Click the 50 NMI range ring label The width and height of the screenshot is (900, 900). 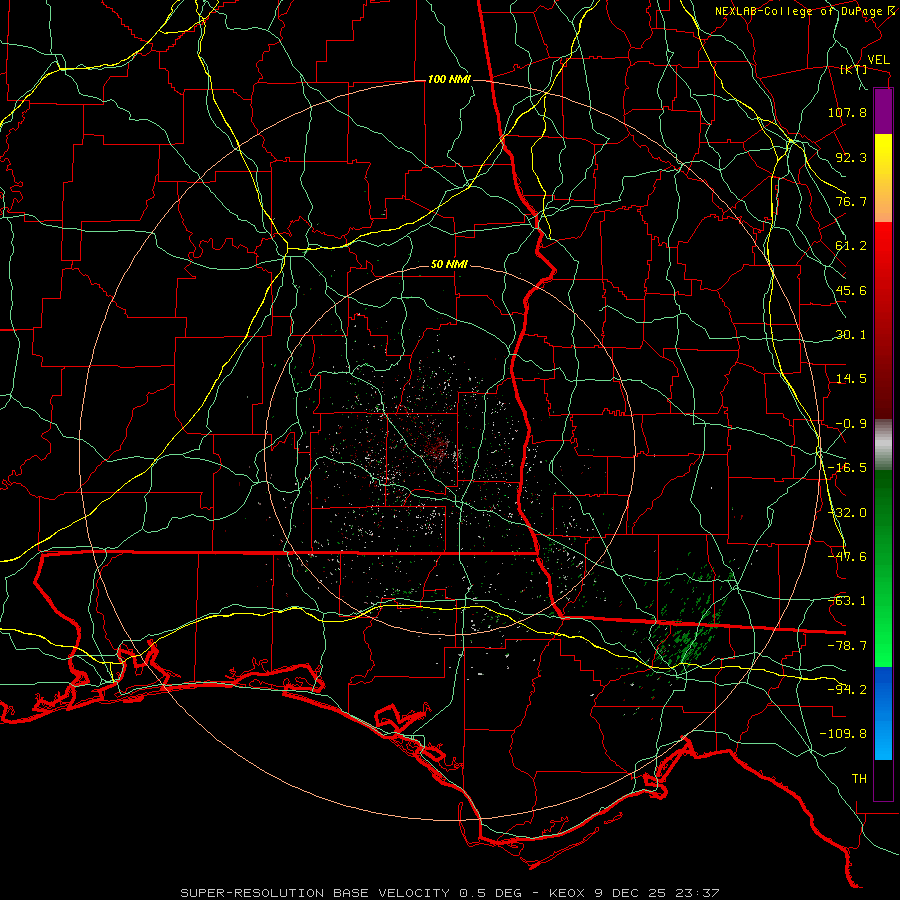[x=449, y=265]
